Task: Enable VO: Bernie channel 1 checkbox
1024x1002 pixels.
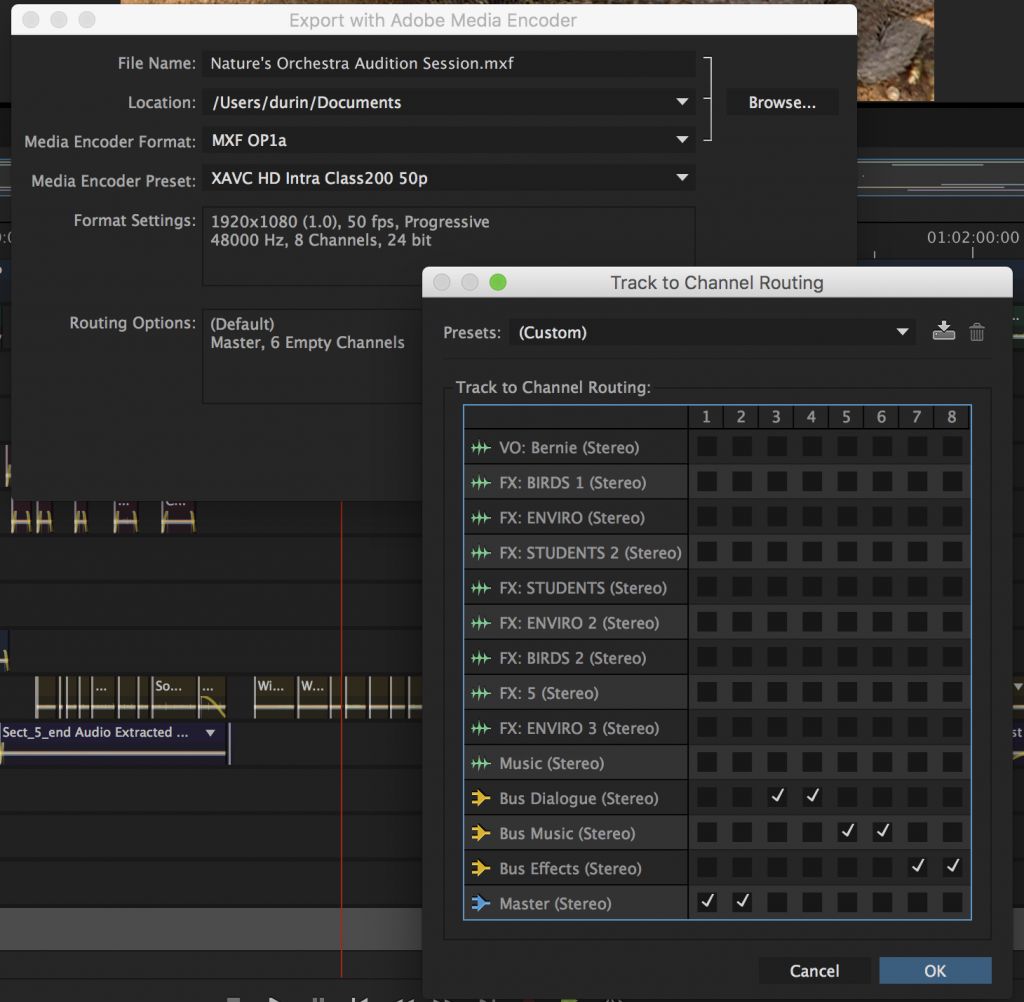Action: 707,447
